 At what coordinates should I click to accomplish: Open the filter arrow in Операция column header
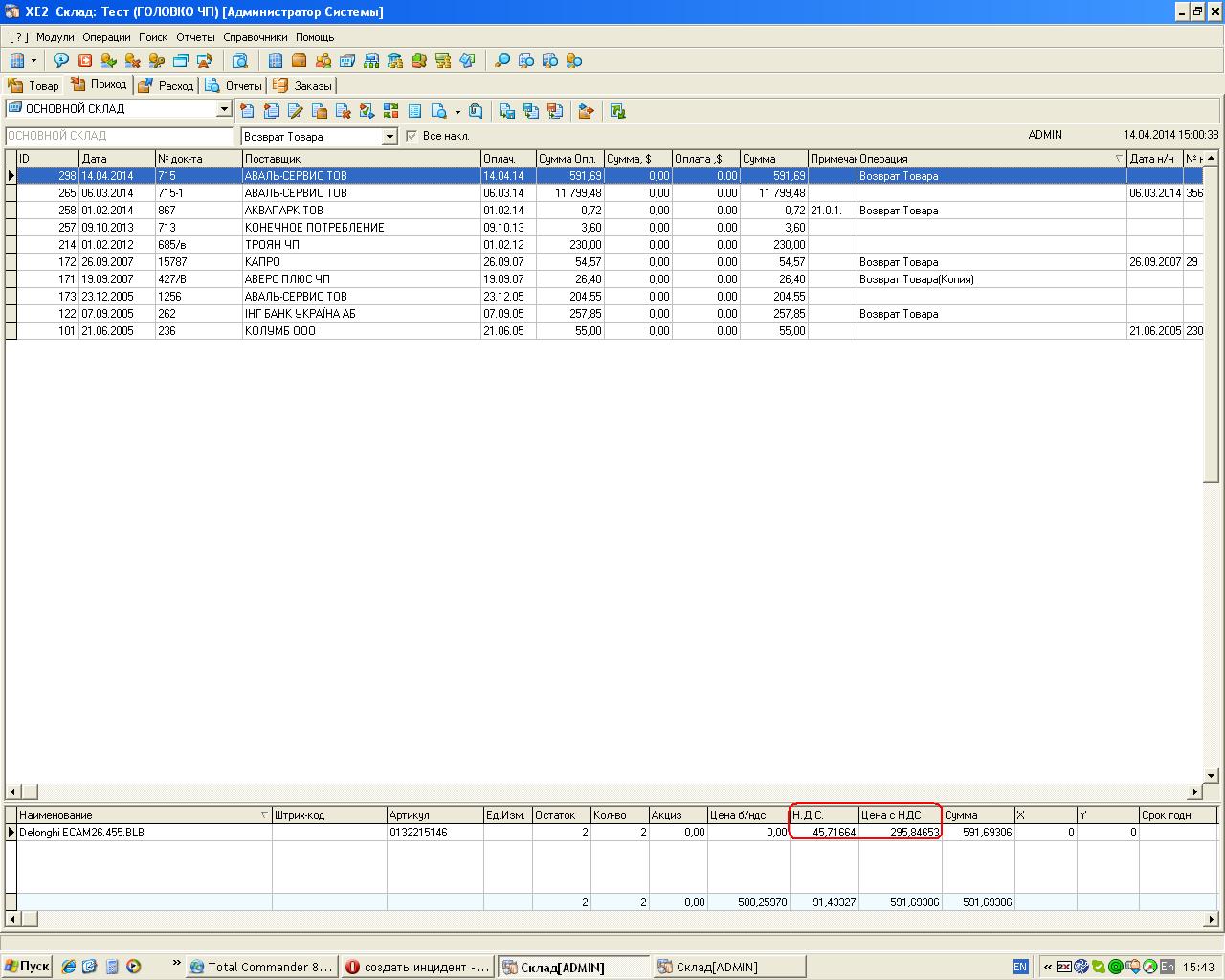pyautogui.click(x=1119, y=159)
